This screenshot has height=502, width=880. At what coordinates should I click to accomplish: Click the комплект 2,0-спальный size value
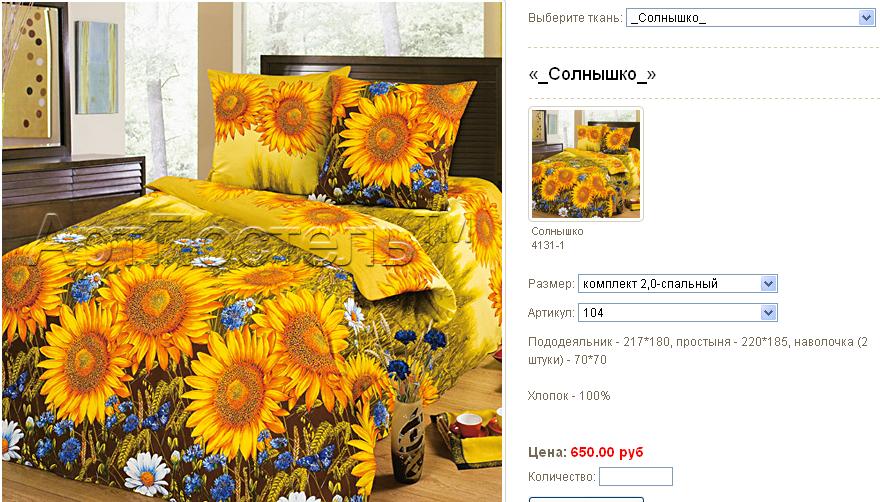click(650, 284)
